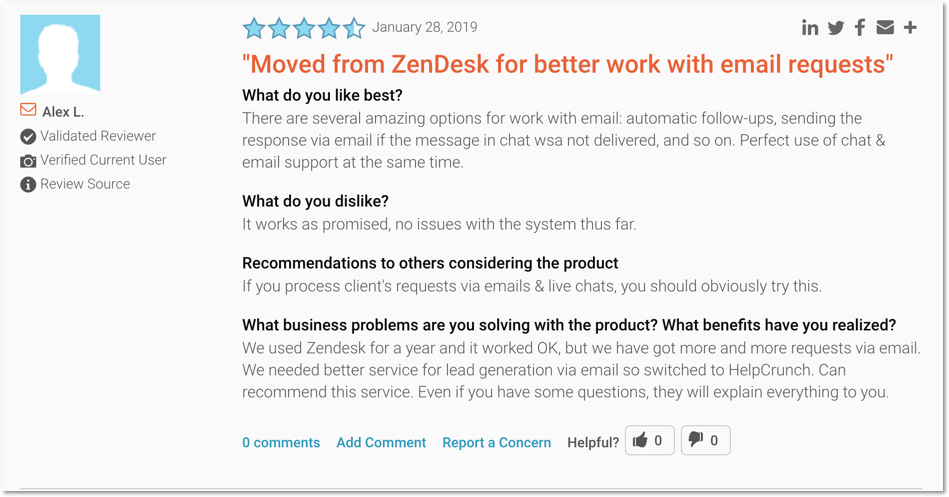Click the Validated Reviewer checkmark icon
The width and height of the screenshot is (949, 497).
[28, 137]
